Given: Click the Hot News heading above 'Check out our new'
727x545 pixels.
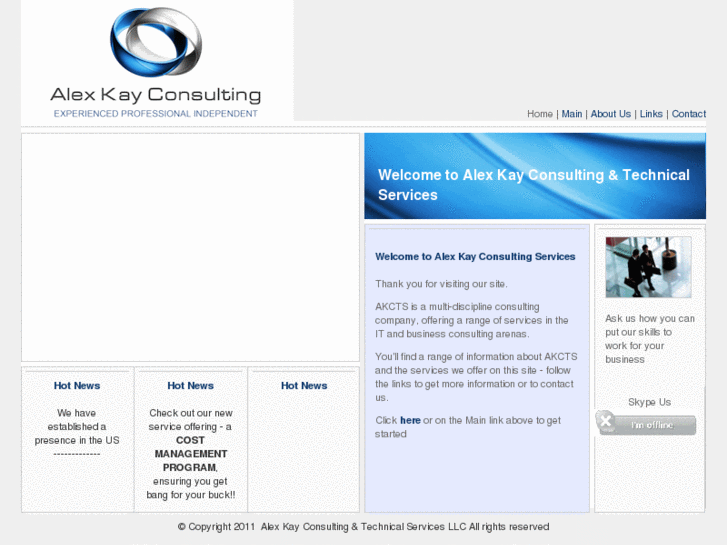Looking at the screenshot, I should click(x=191, y=385).
